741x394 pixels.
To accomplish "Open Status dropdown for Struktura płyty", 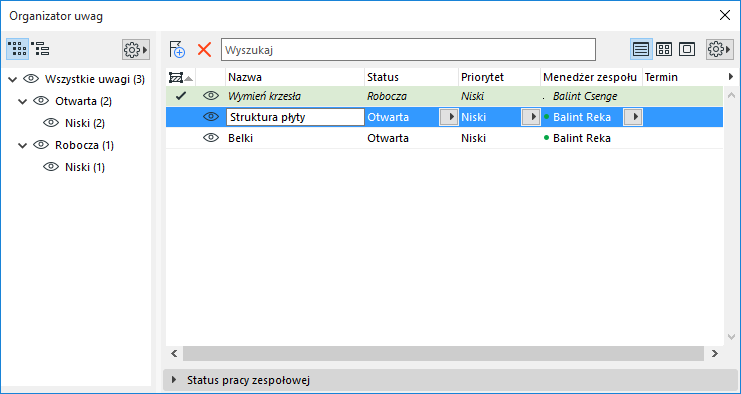I will pyautogui.click(x=449, y=117).
